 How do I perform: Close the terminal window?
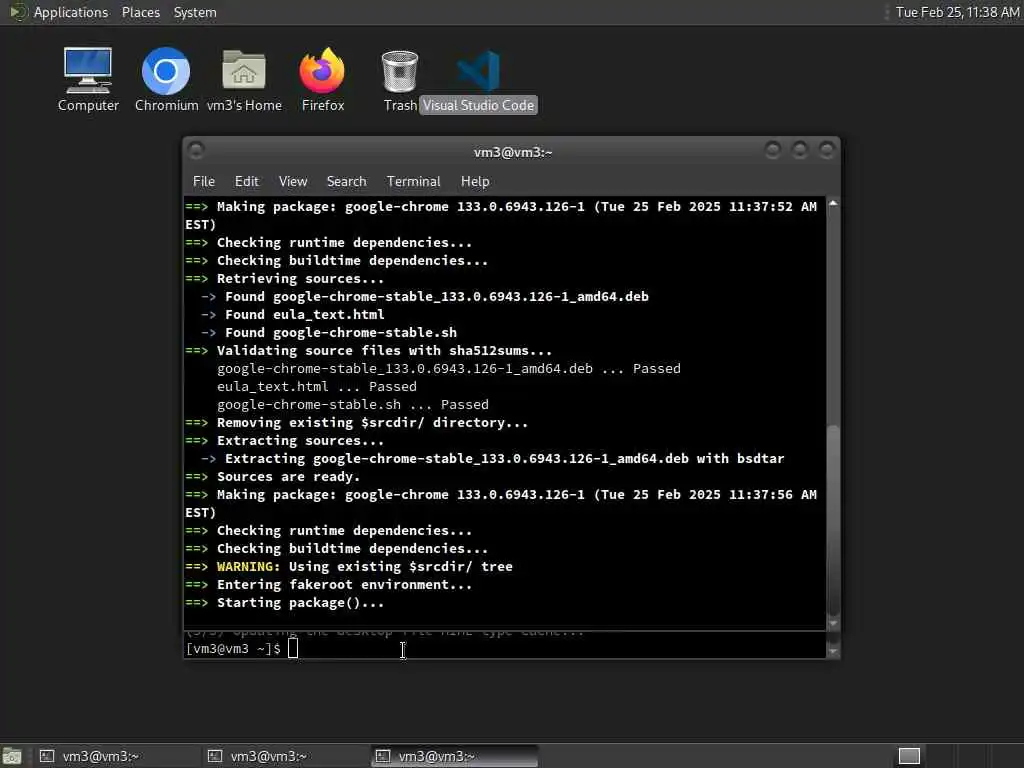(x=826, y=151)
